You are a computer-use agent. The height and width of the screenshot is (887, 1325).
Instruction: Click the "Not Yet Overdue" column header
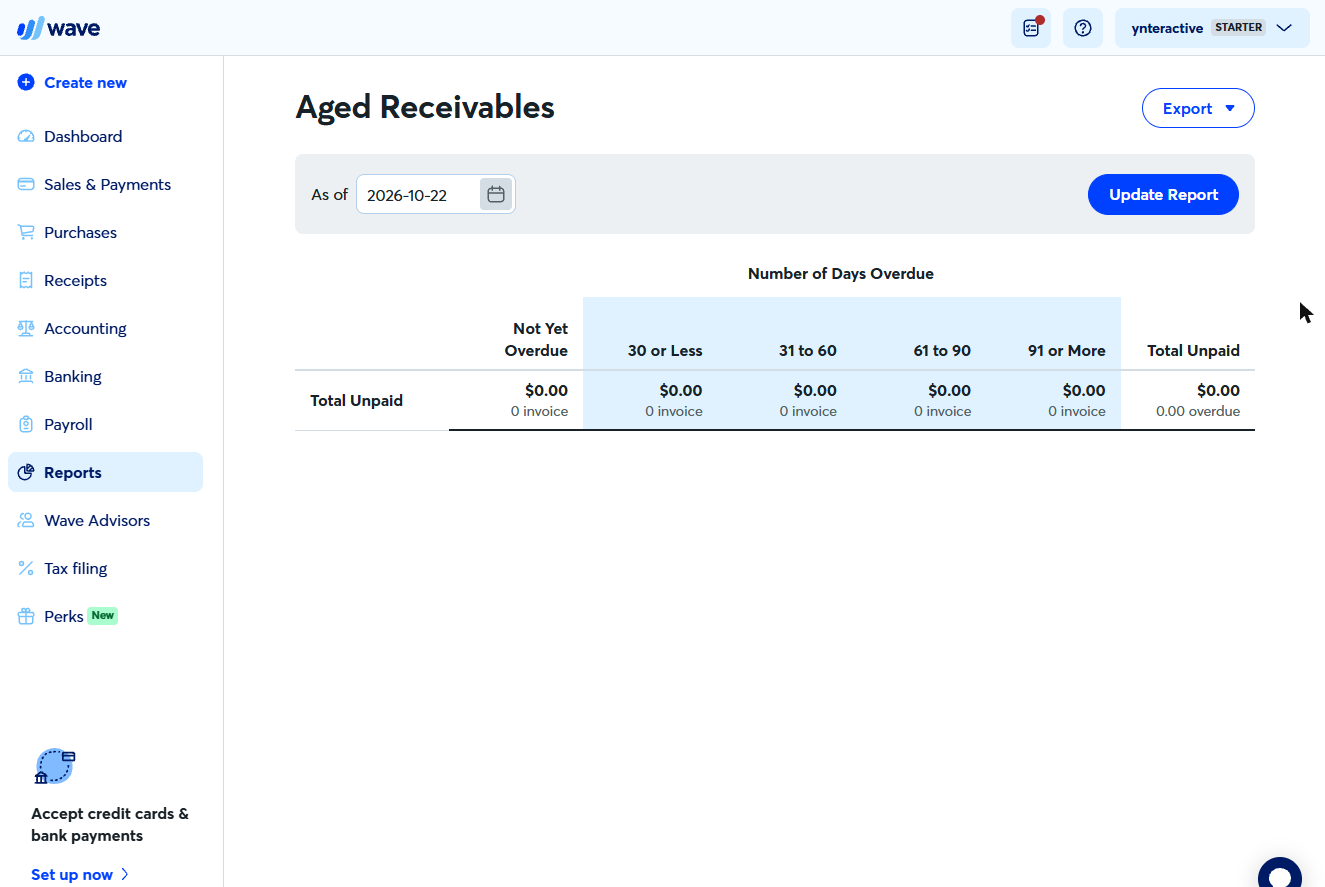click(536, 340)
